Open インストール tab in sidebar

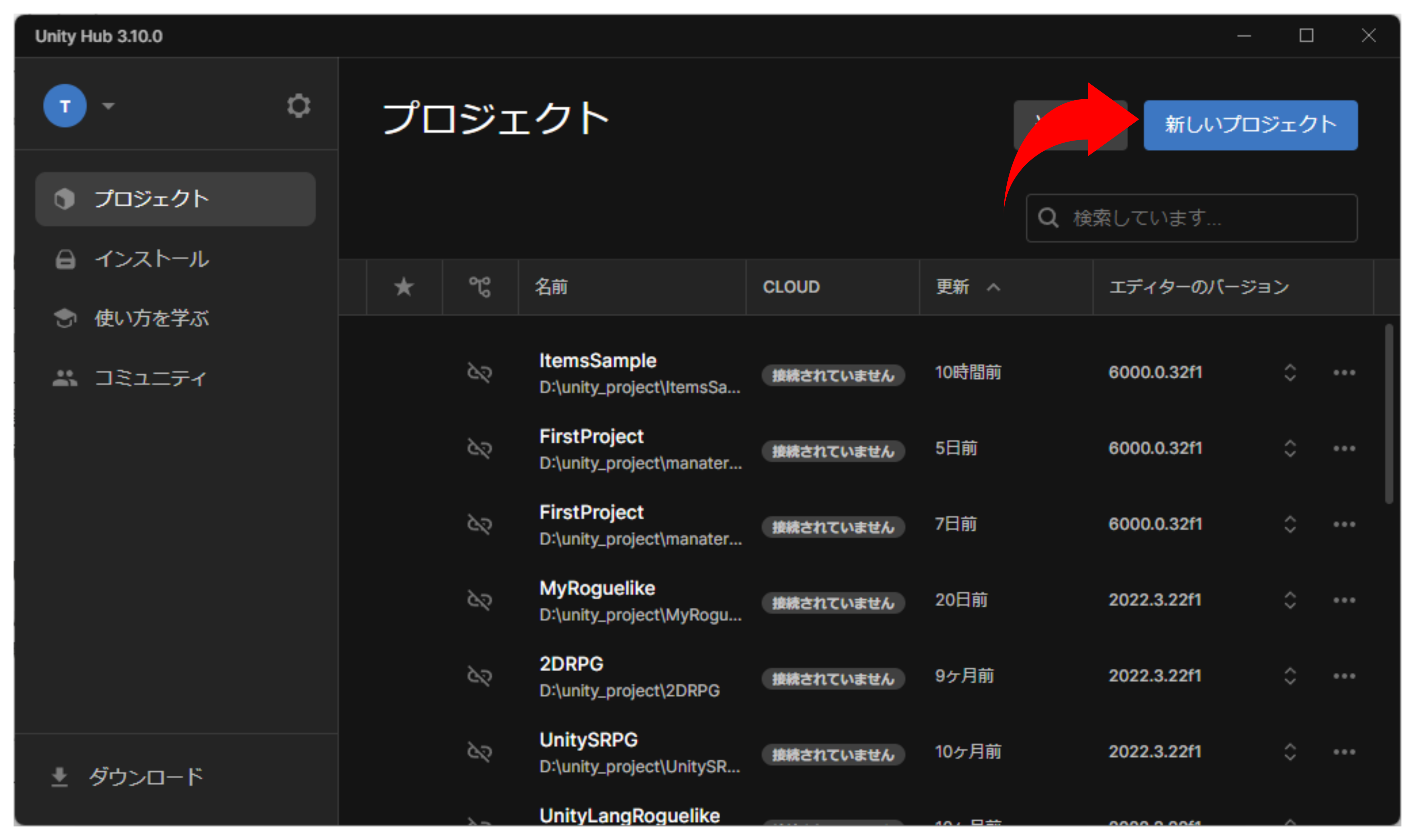coord(152,259)
